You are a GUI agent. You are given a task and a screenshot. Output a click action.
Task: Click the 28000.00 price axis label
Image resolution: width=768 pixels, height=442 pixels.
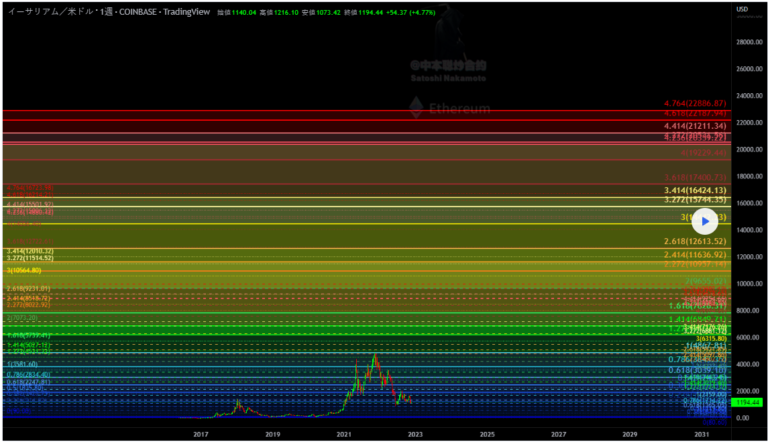pyautogui.click(x=748, y=43)
